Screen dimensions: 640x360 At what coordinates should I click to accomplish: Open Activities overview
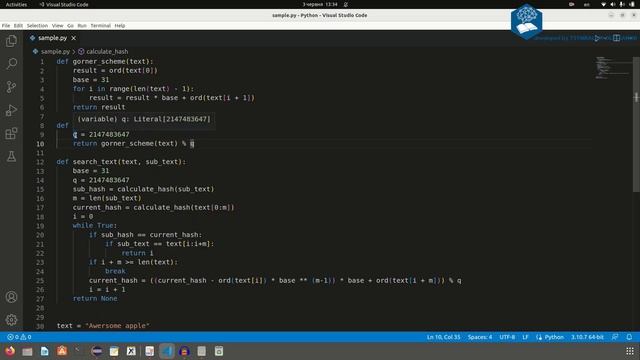16,4
